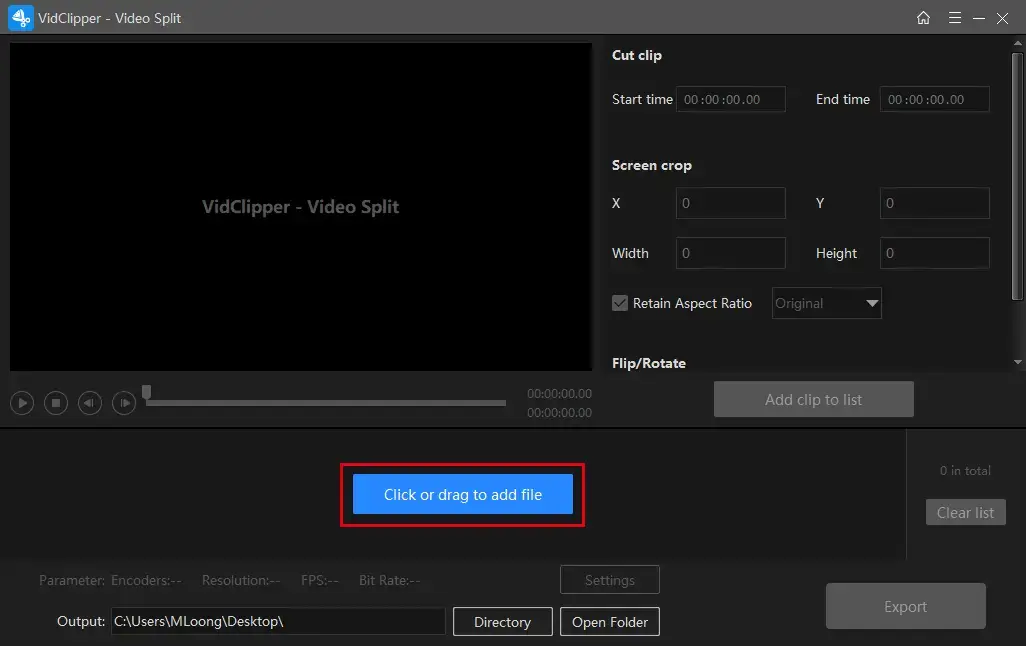Open the Settings button for parameters
Image resolution: width=1026 pixels, height=646 pixels.
[609, 580]
